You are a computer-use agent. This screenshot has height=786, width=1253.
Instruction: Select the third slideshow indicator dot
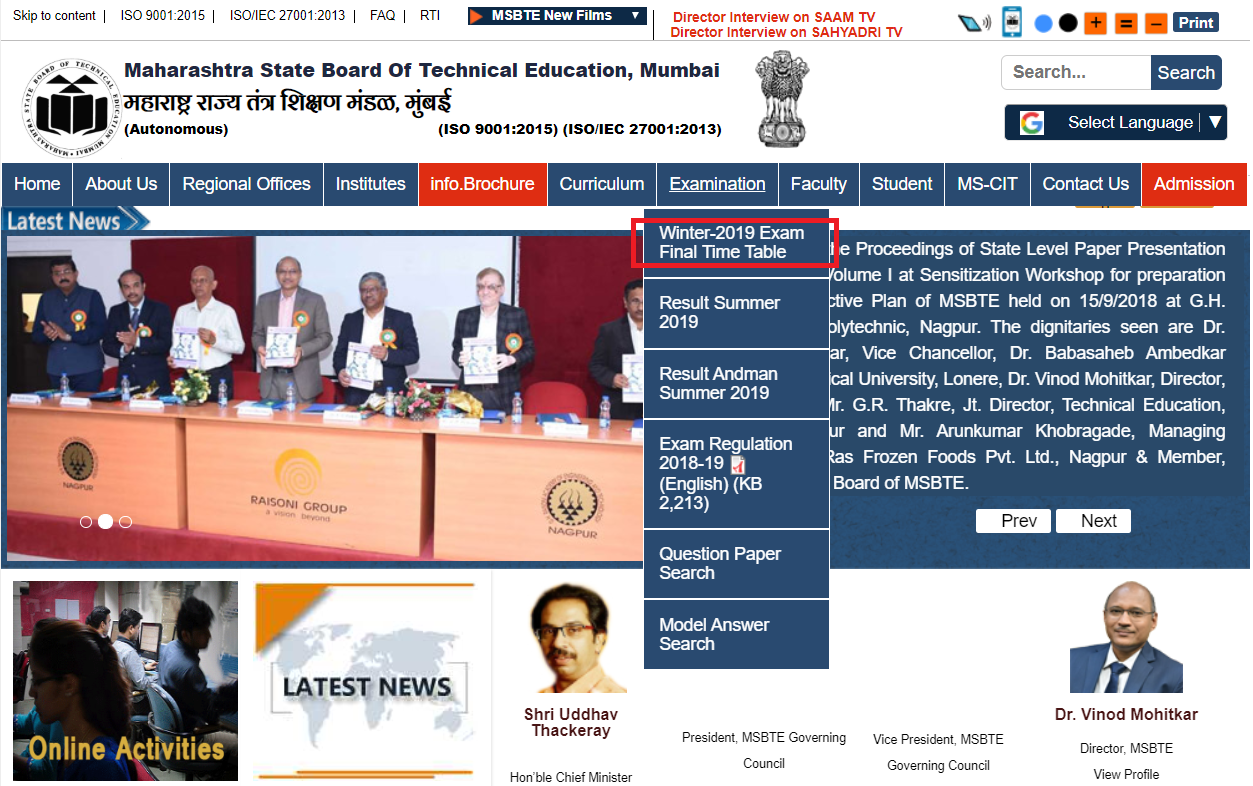pyautogui.click(x=125, y=521)
